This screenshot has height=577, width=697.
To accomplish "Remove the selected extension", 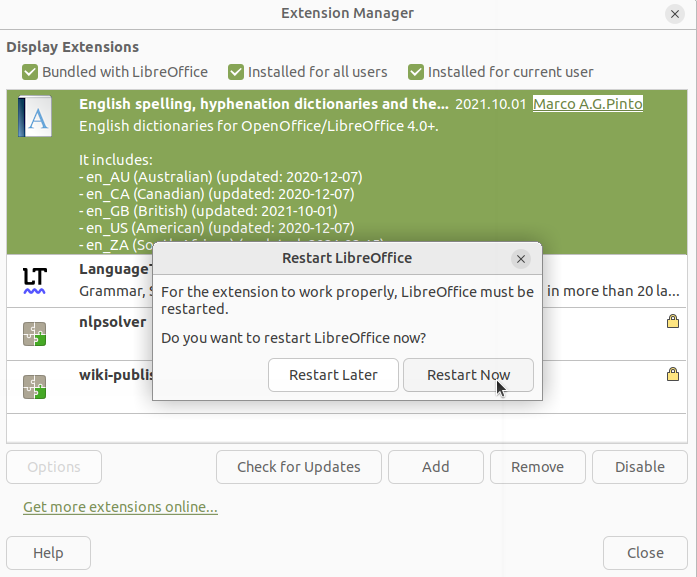I will tap(537, 467).
